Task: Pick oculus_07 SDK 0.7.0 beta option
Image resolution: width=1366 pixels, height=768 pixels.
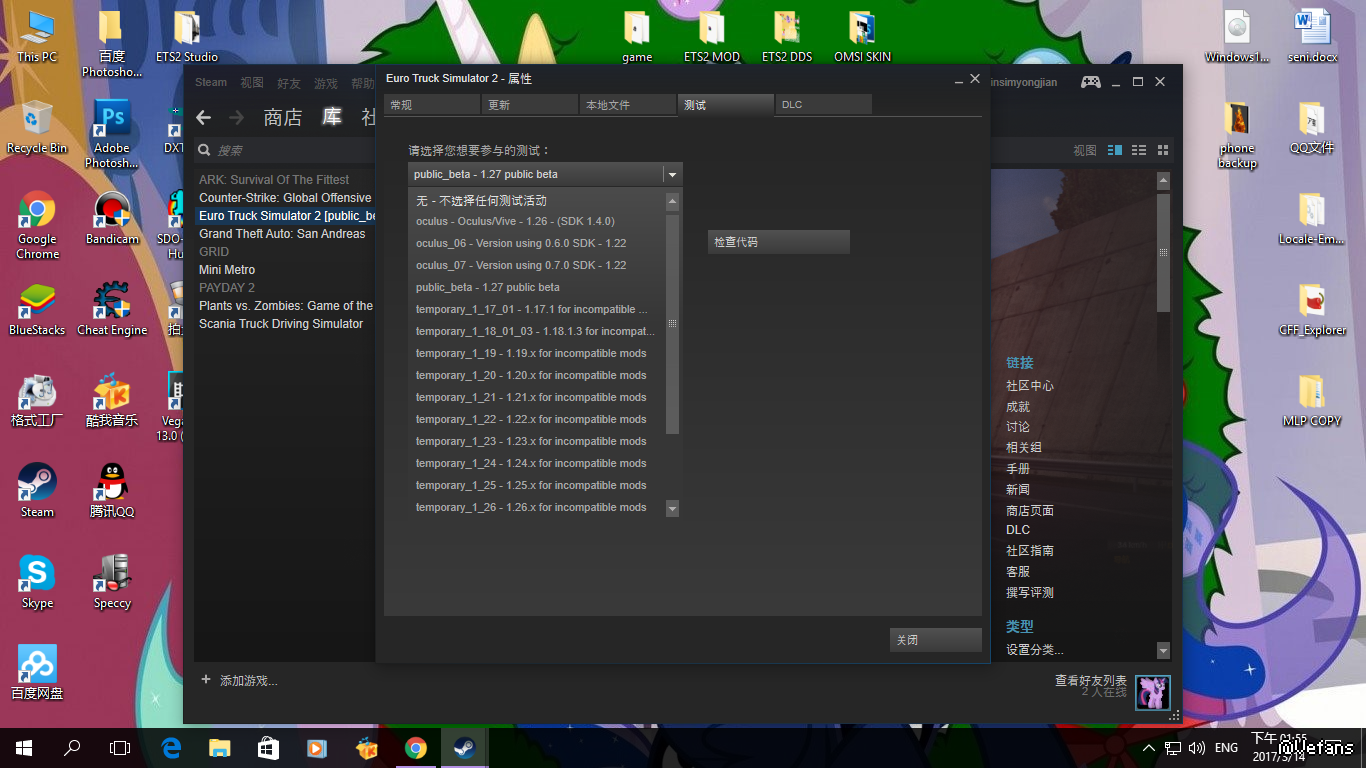Action: click(x=521, y=266)
